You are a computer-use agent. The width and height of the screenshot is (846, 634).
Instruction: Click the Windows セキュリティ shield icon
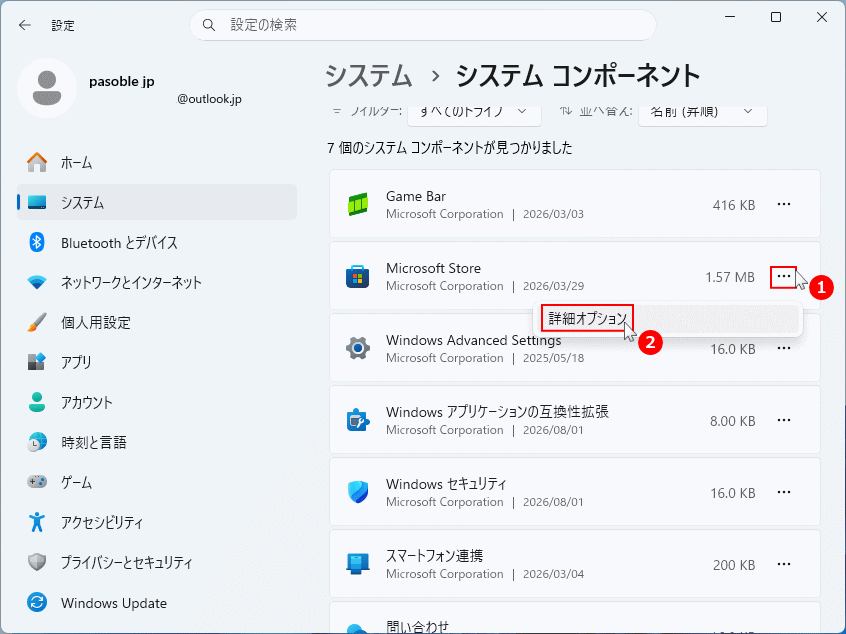click(358, 493)
